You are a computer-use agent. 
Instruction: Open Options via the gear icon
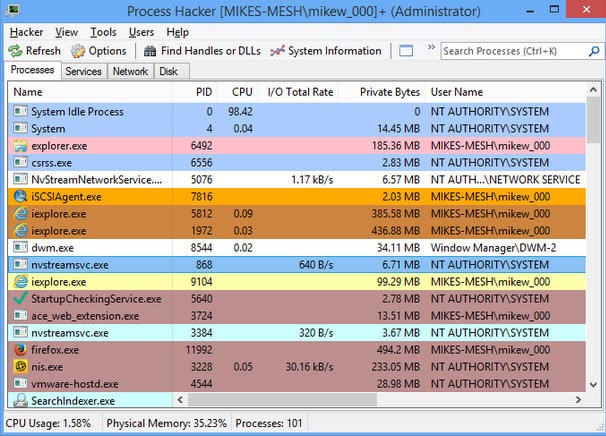click(77, 51)
